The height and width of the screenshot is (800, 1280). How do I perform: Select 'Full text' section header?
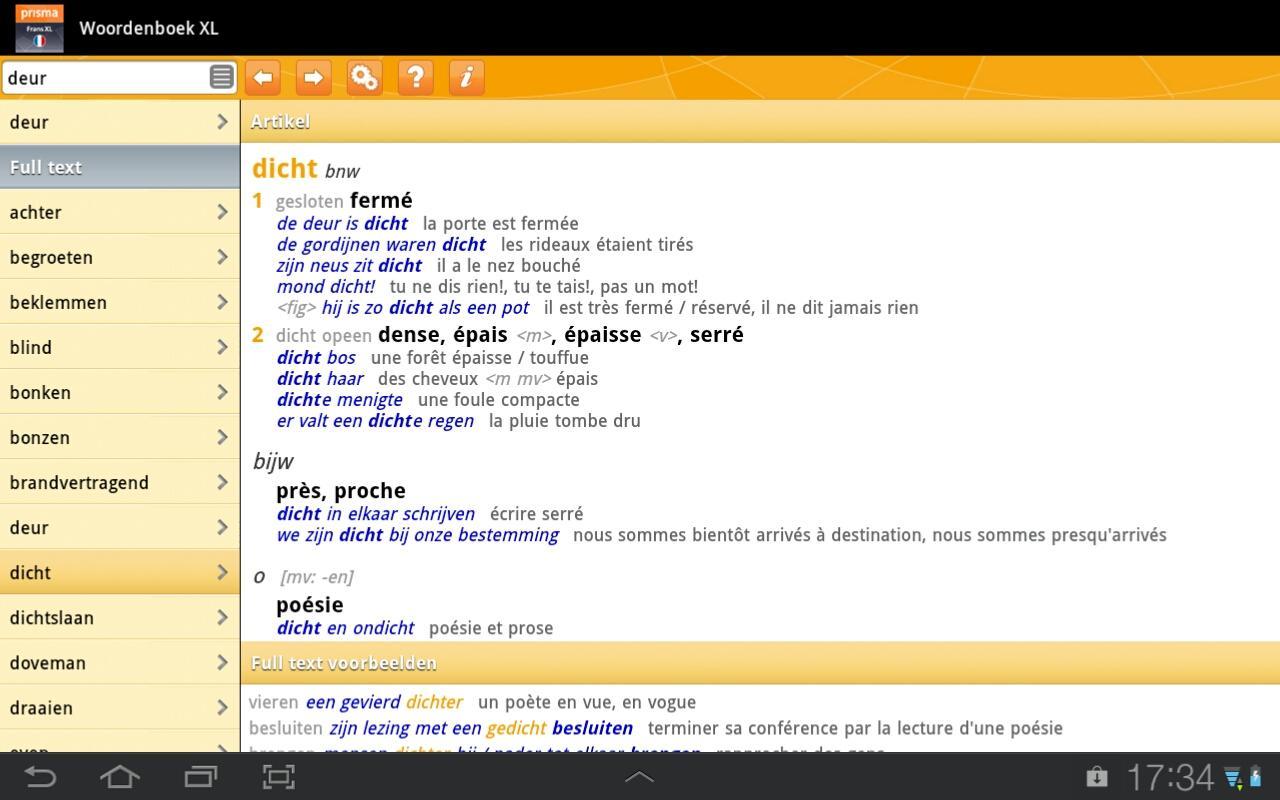(120, 167)
